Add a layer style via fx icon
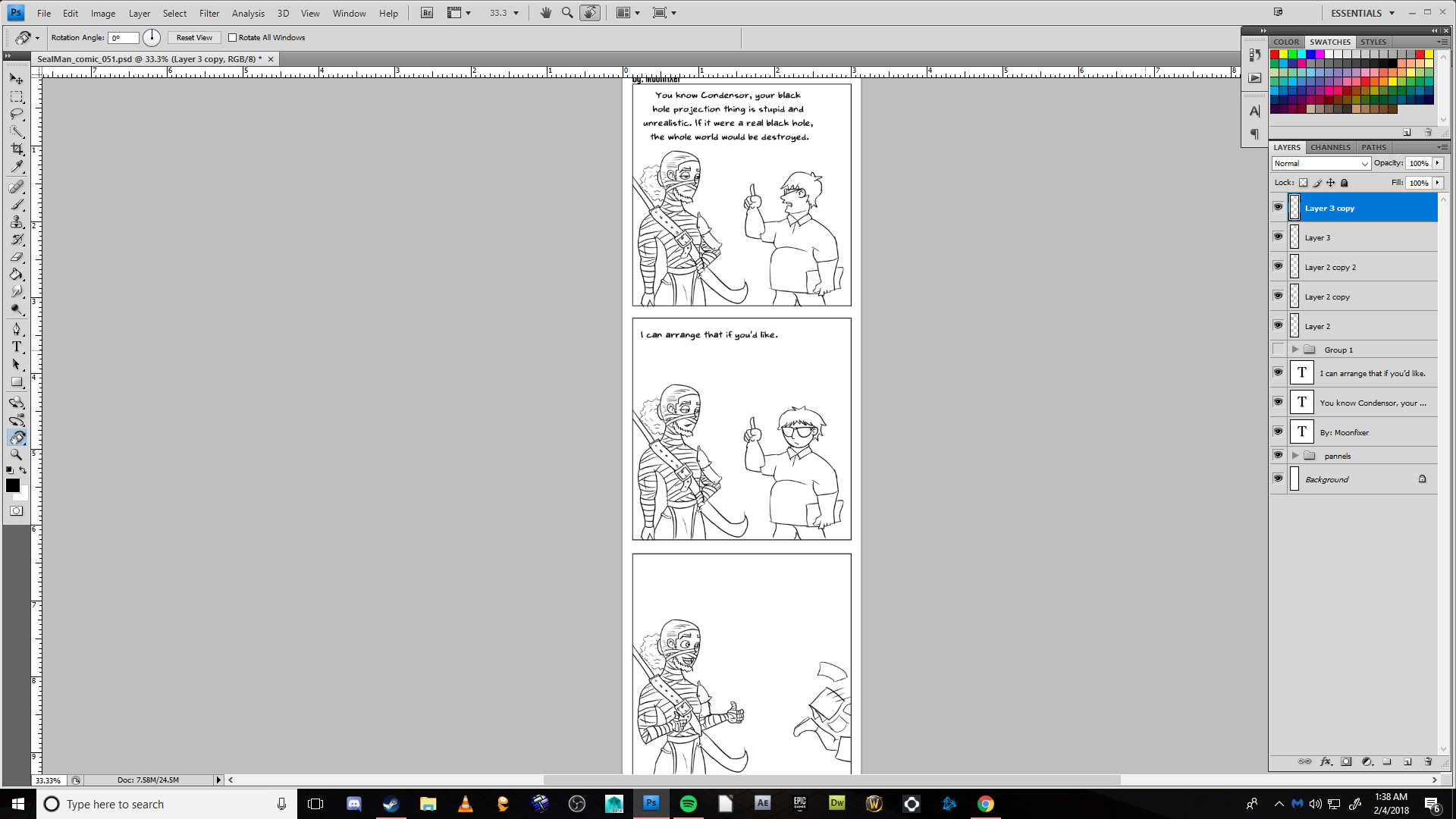This screenshot has width=1456, height=819. tap(1326, 761)
